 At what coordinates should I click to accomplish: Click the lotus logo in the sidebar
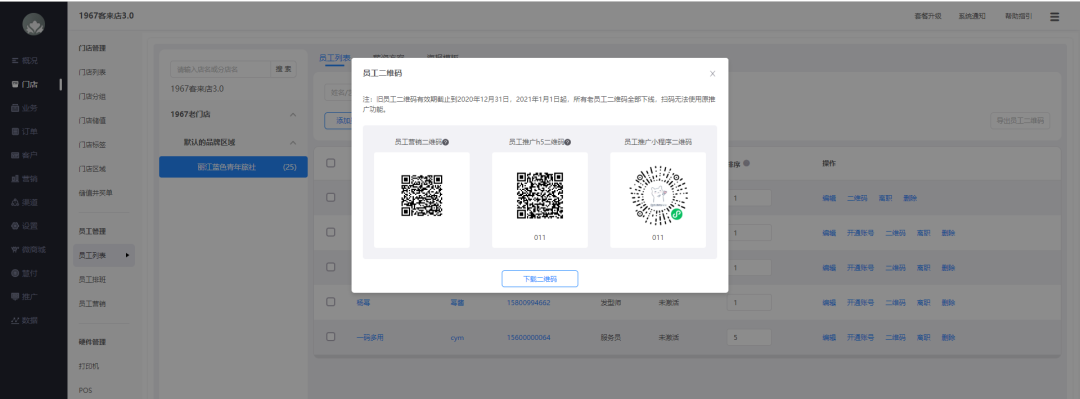click(33, 25)
